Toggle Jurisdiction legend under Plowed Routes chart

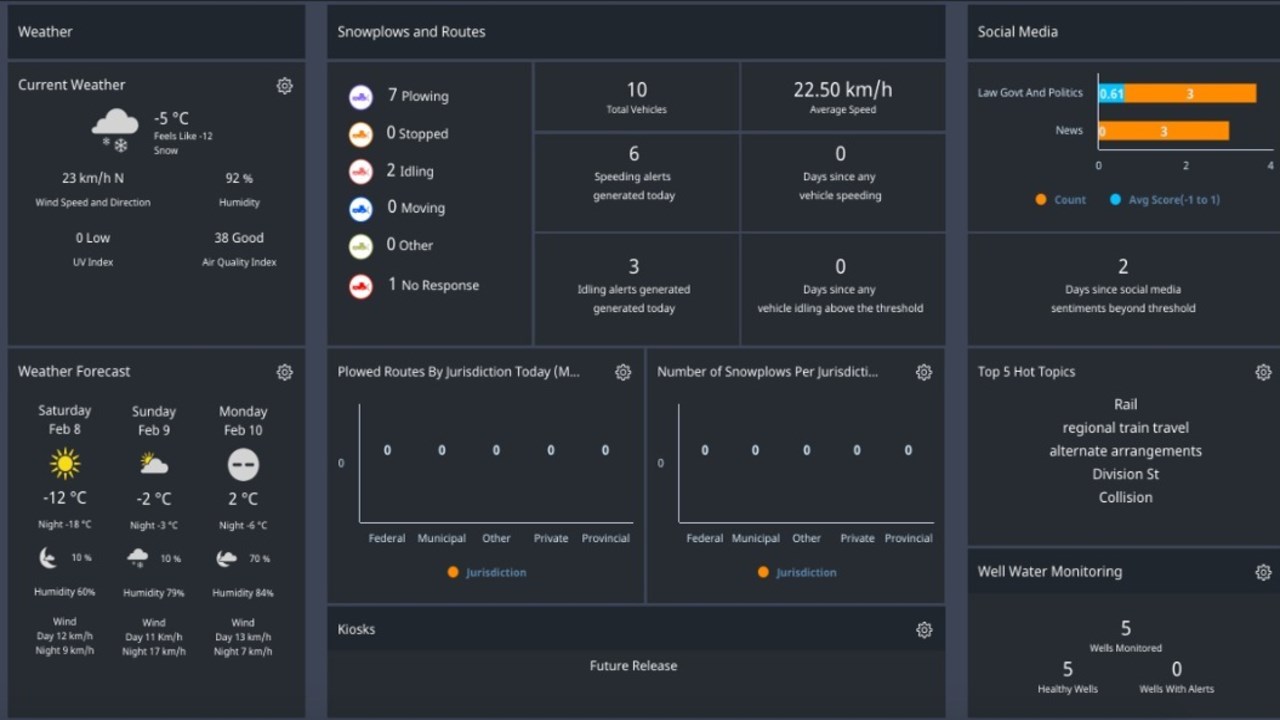(x=487, y=572)
